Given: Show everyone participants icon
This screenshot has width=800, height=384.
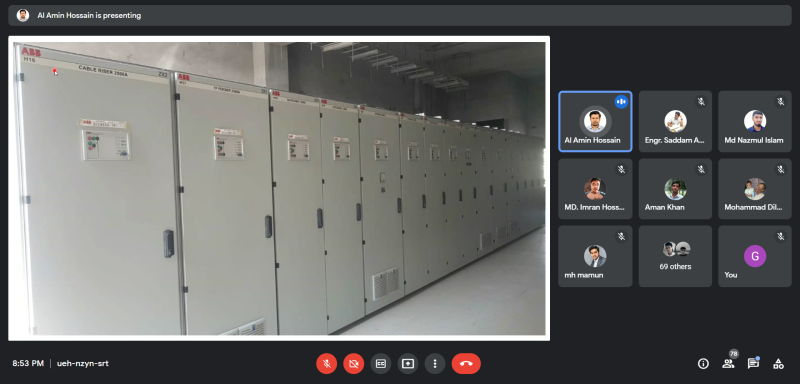Looking at the screenshot, I should tap(728, 364).
